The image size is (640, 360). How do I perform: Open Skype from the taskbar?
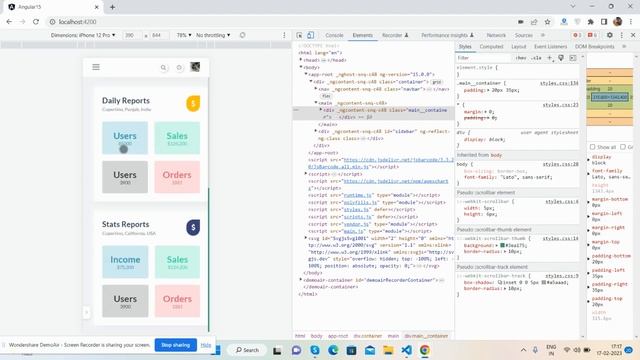tap(315, 350)
